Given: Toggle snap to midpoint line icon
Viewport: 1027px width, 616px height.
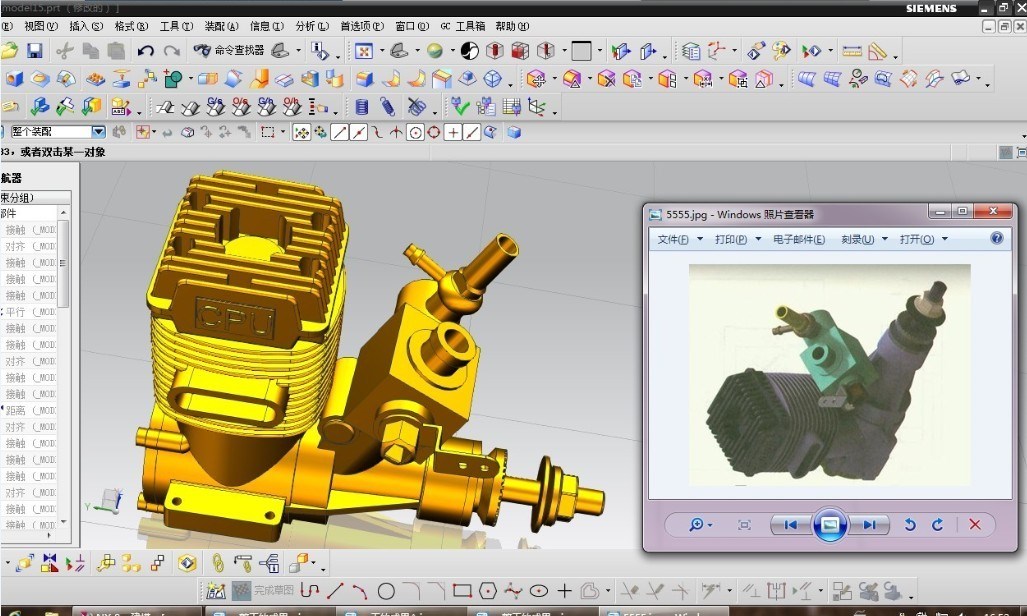Looking at the screenshot, I should pos(358,132).
